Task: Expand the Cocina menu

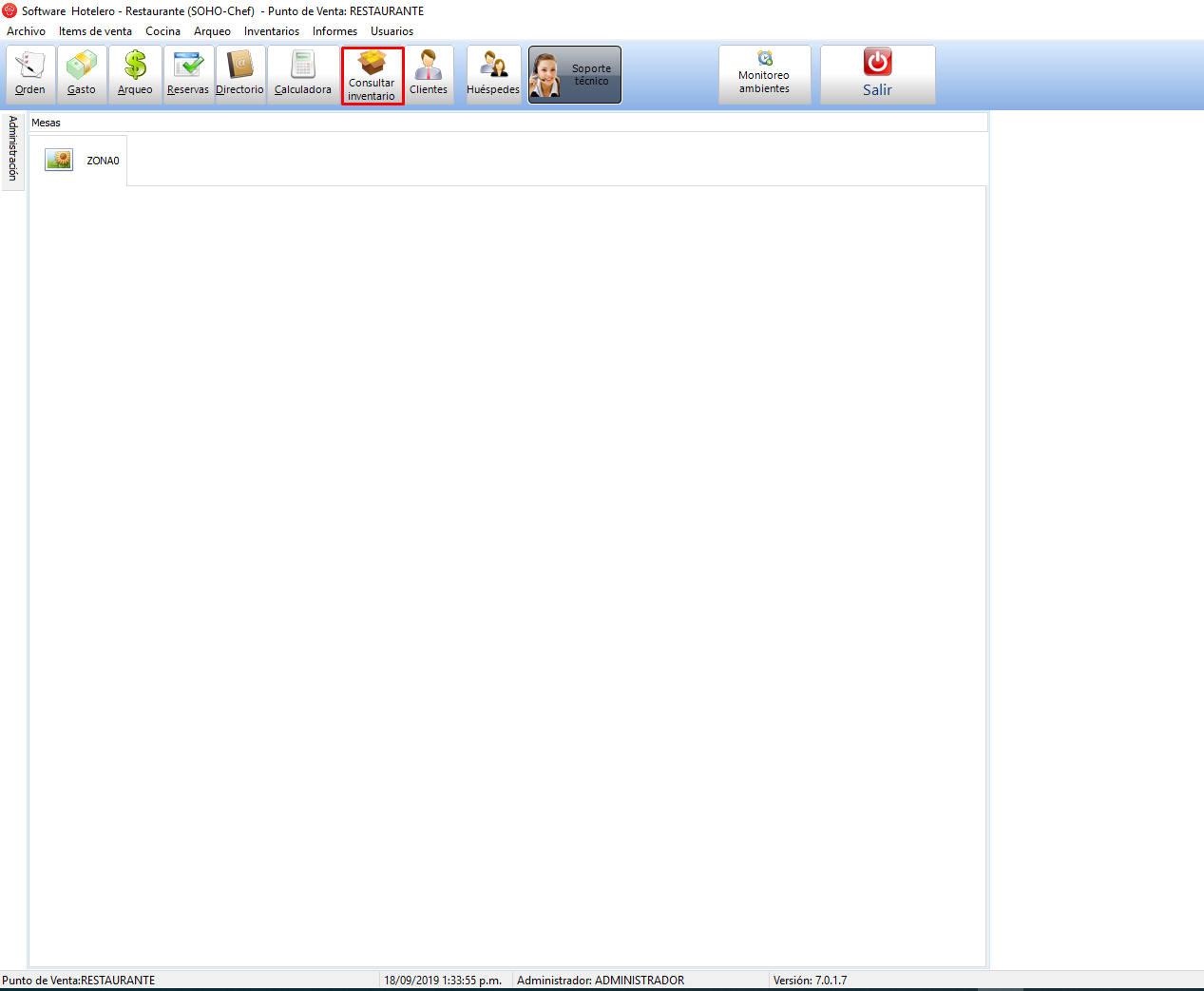Action: click(162, 31)
